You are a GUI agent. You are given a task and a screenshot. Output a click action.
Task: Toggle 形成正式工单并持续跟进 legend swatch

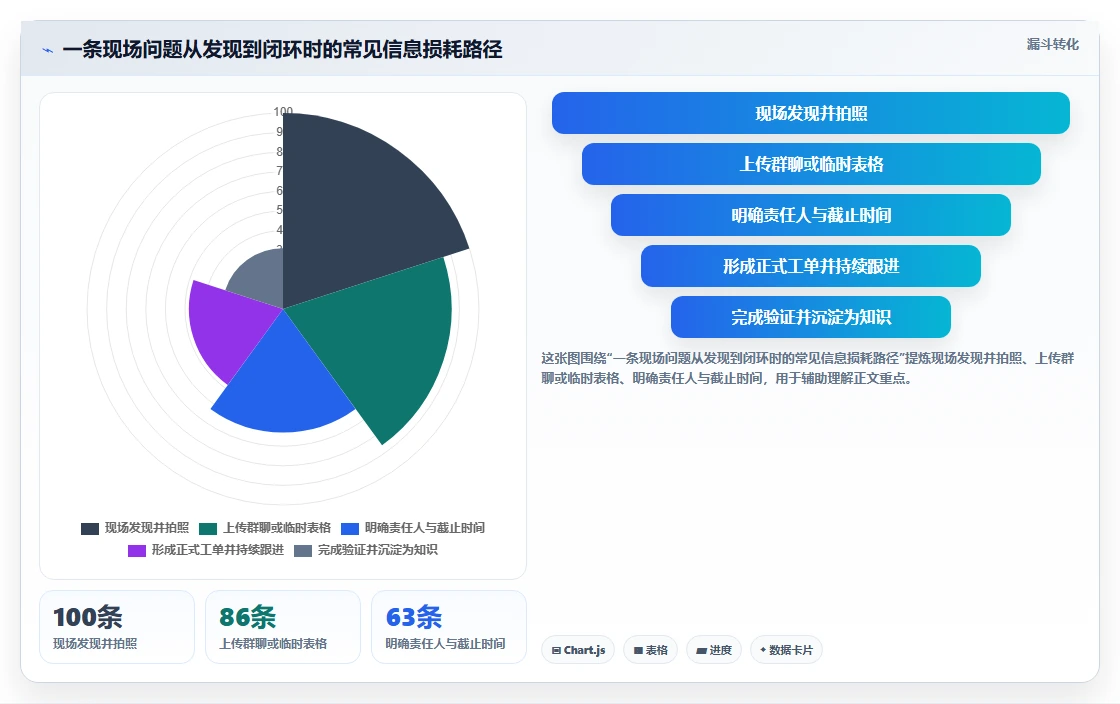point(136,550)
